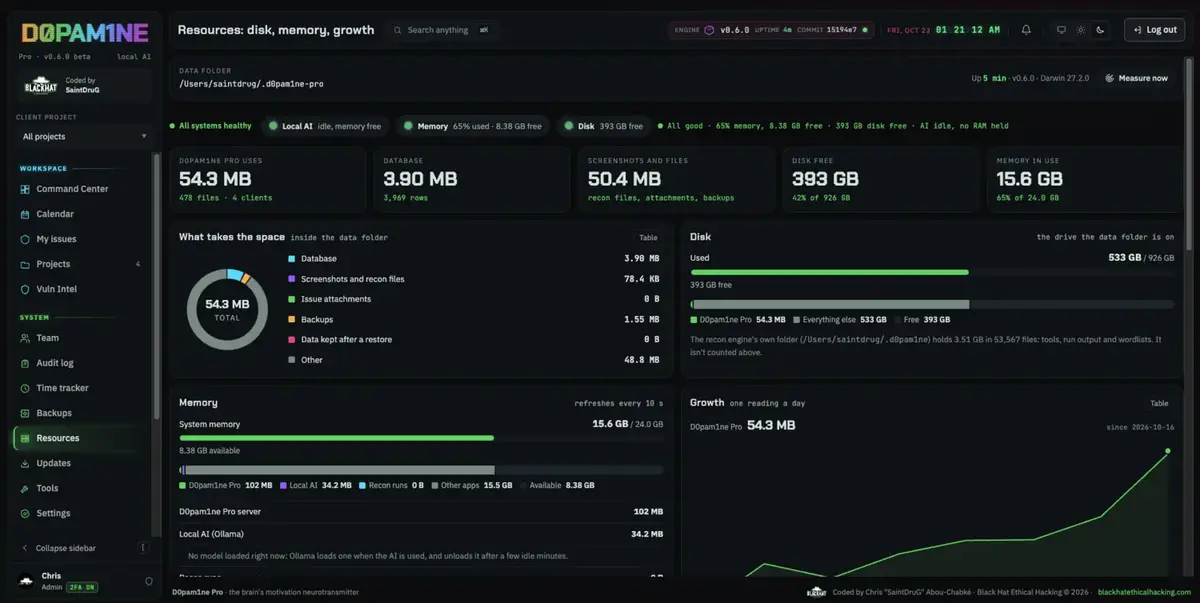Click the Black Hat logo in footer
This screenshot has height=603, width=1200.
(817, 592)
